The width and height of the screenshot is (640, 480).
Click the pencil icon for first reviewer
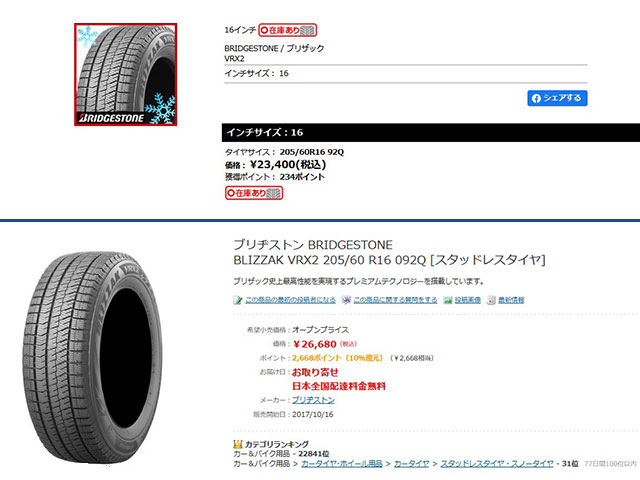click(238, 300)
